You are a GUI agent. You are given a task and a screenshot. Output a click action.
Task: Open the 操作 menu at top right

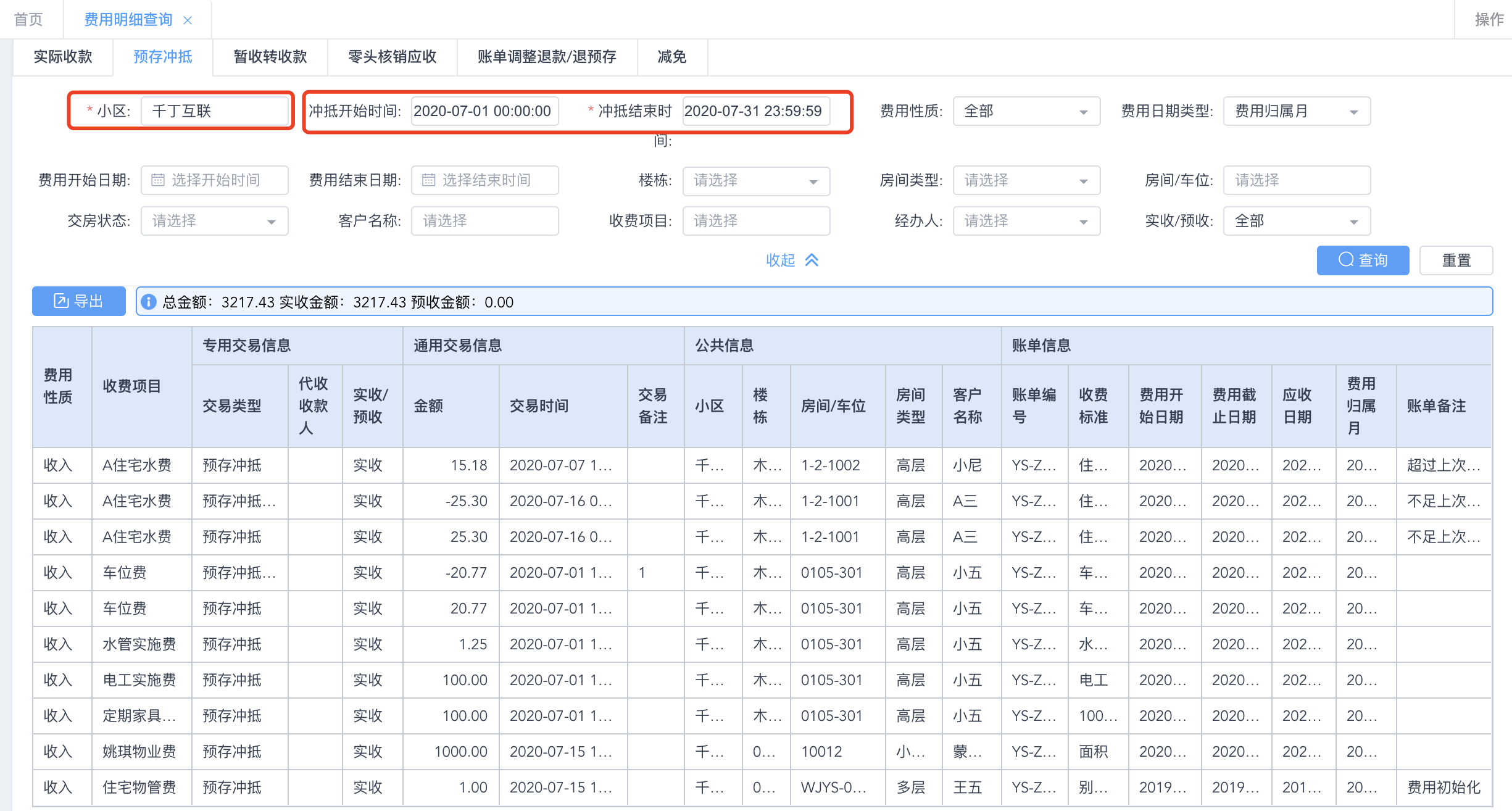coord(1489,20)
